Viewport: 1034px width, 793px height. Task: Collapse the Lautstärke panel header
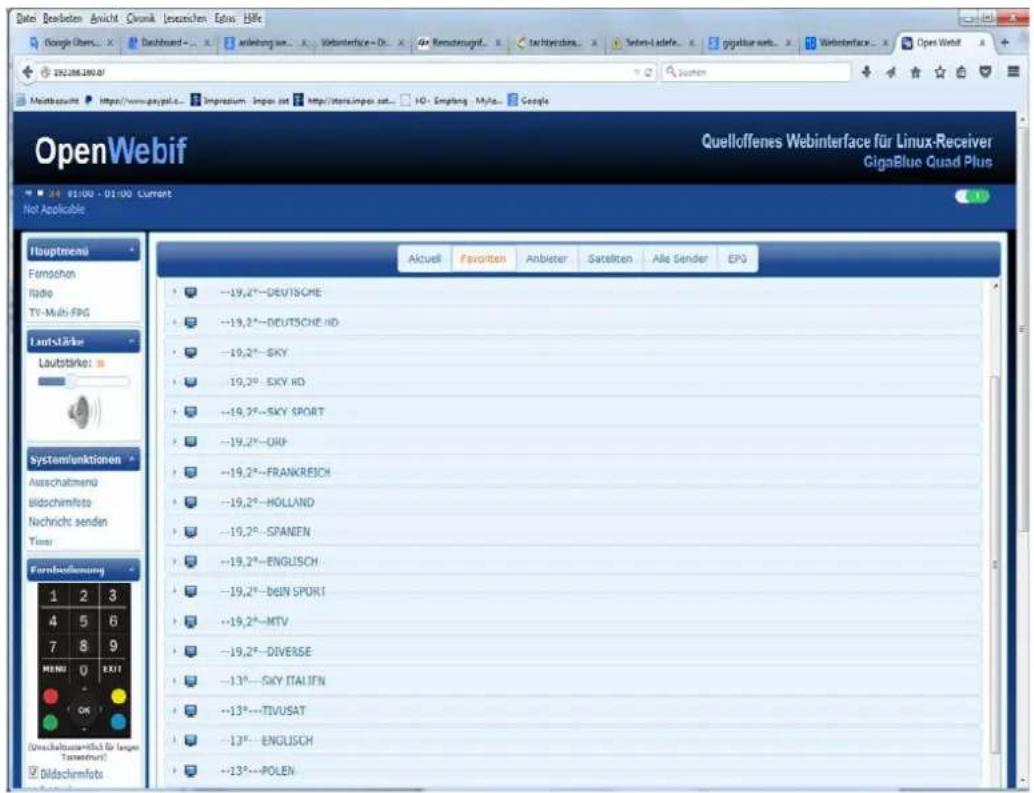pos(83,341)
